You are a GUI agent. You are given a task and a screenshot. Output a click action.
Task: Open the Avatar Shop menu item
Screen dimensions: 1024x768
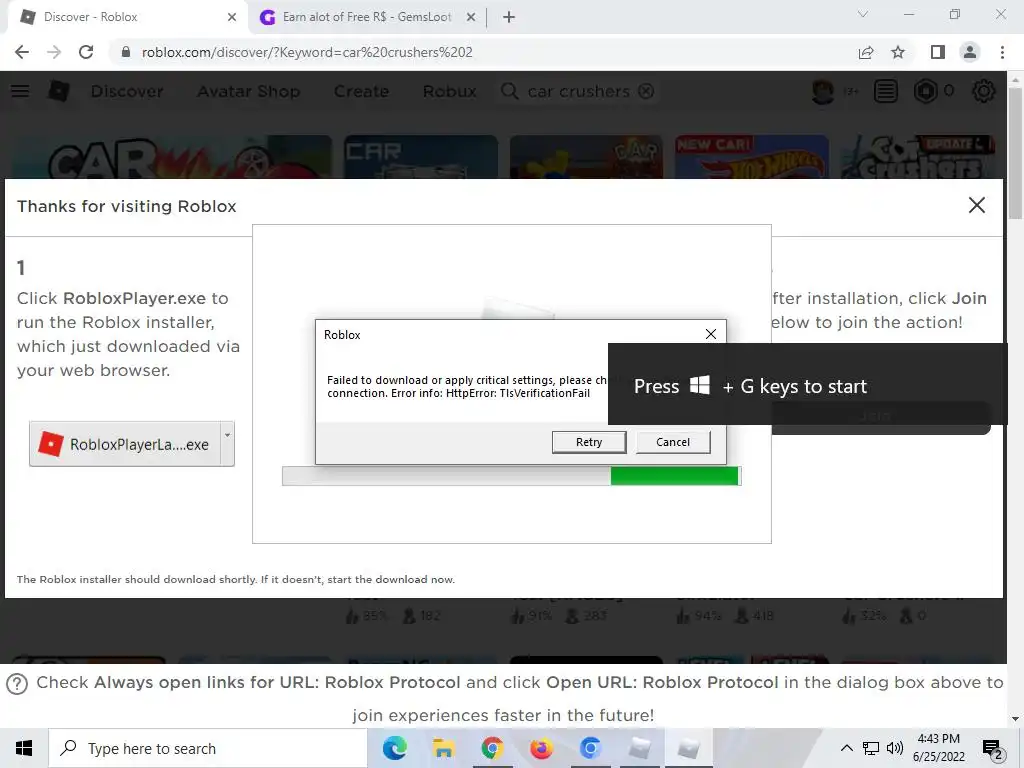tap(248, 91)
